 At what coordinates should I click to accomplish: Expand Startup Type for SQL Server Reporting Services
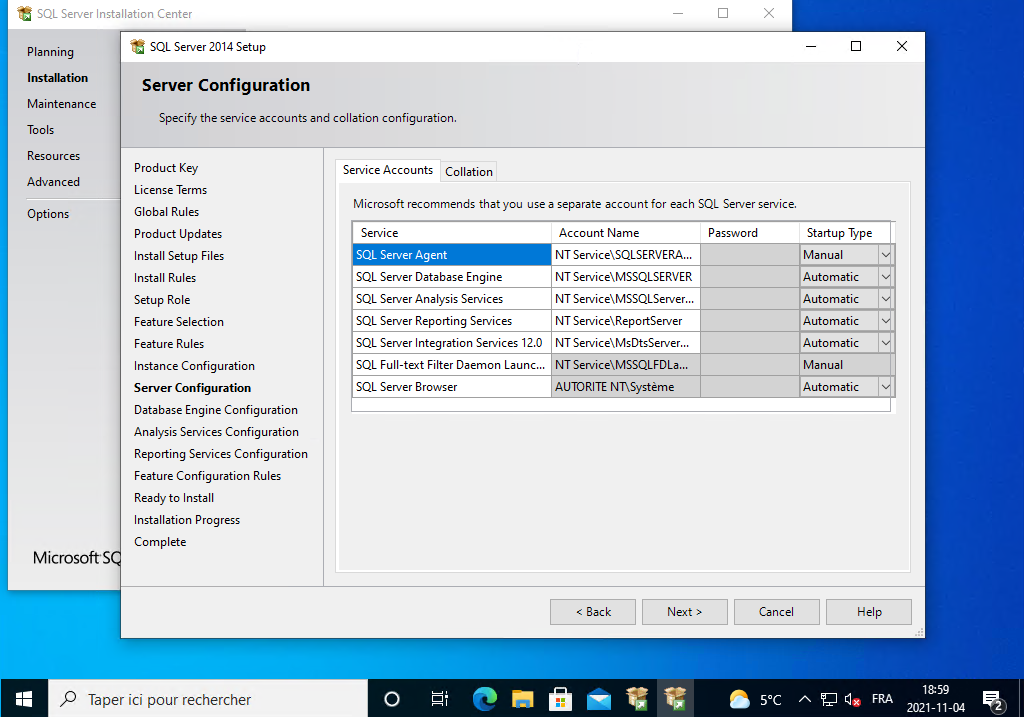885,321
